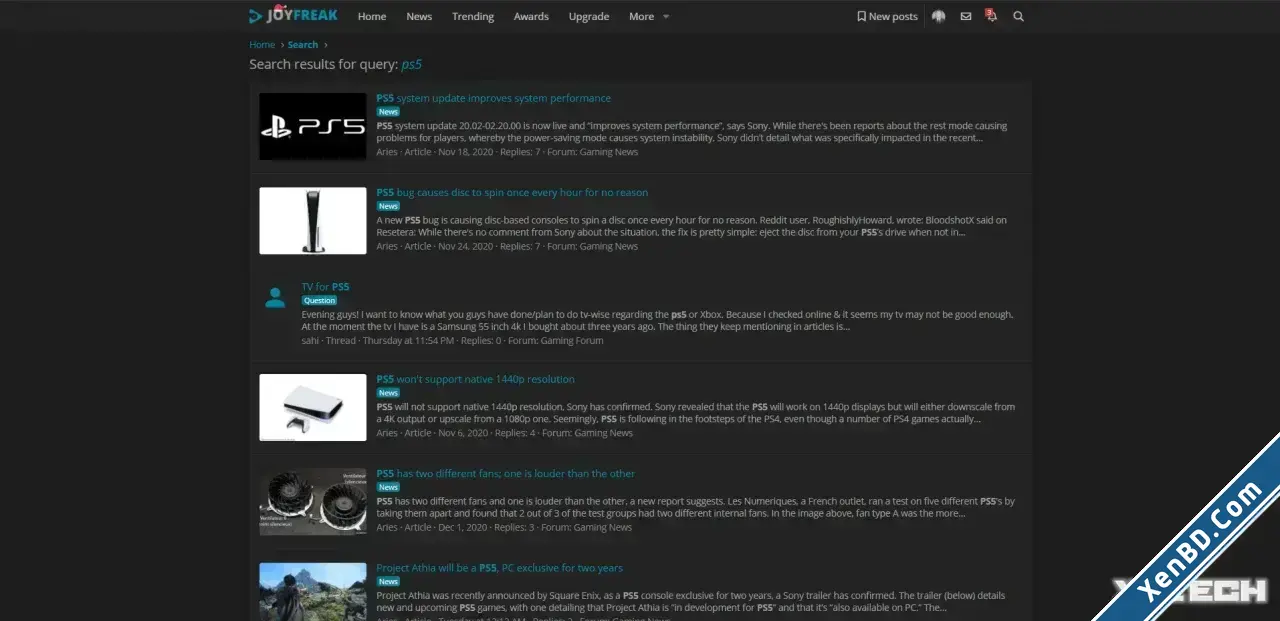Click the "Replies: 0" text
Image resolution: width=1280 pixels, height=621 pixels.
[480, 340]
